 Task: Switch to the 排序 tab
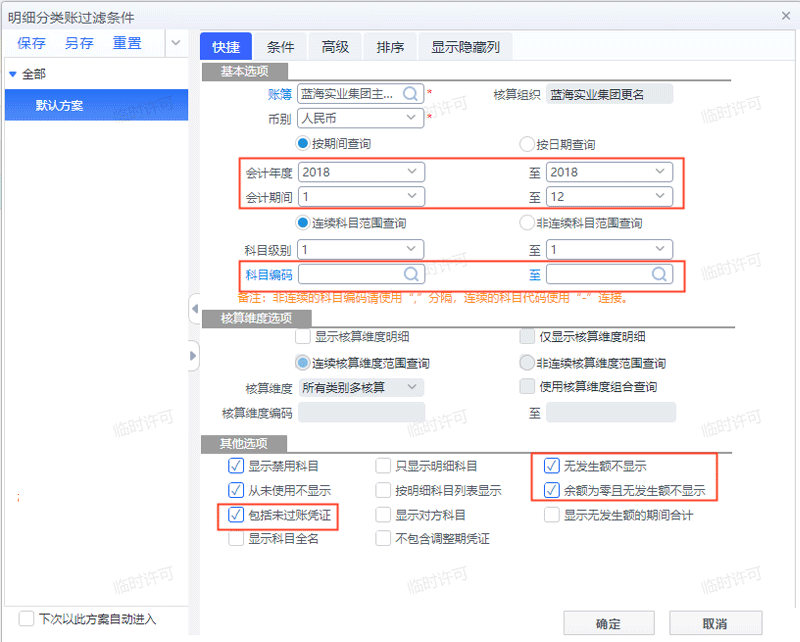(389, 45)
